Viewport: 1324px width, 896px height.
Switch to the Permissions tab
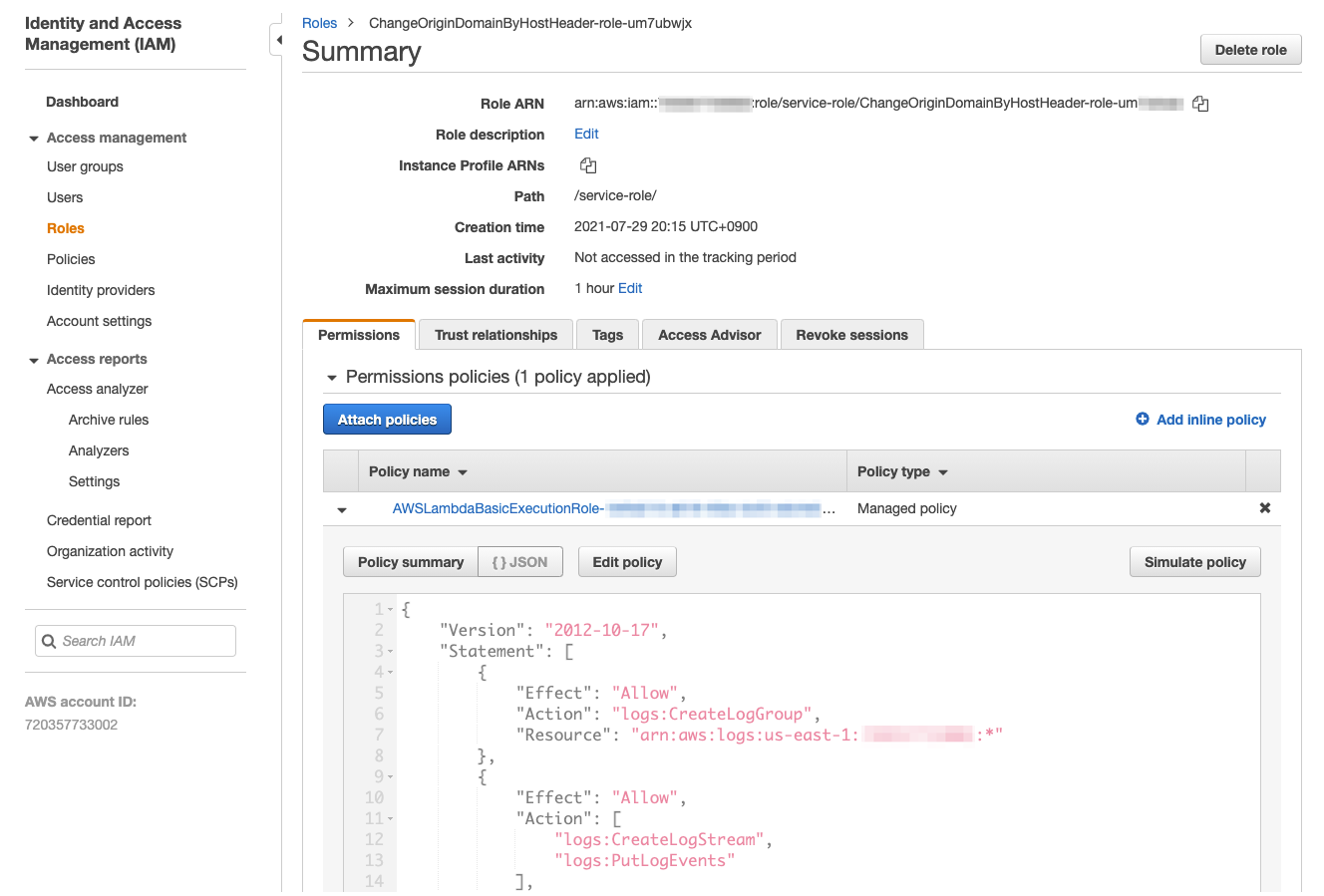tap(359, 335)
